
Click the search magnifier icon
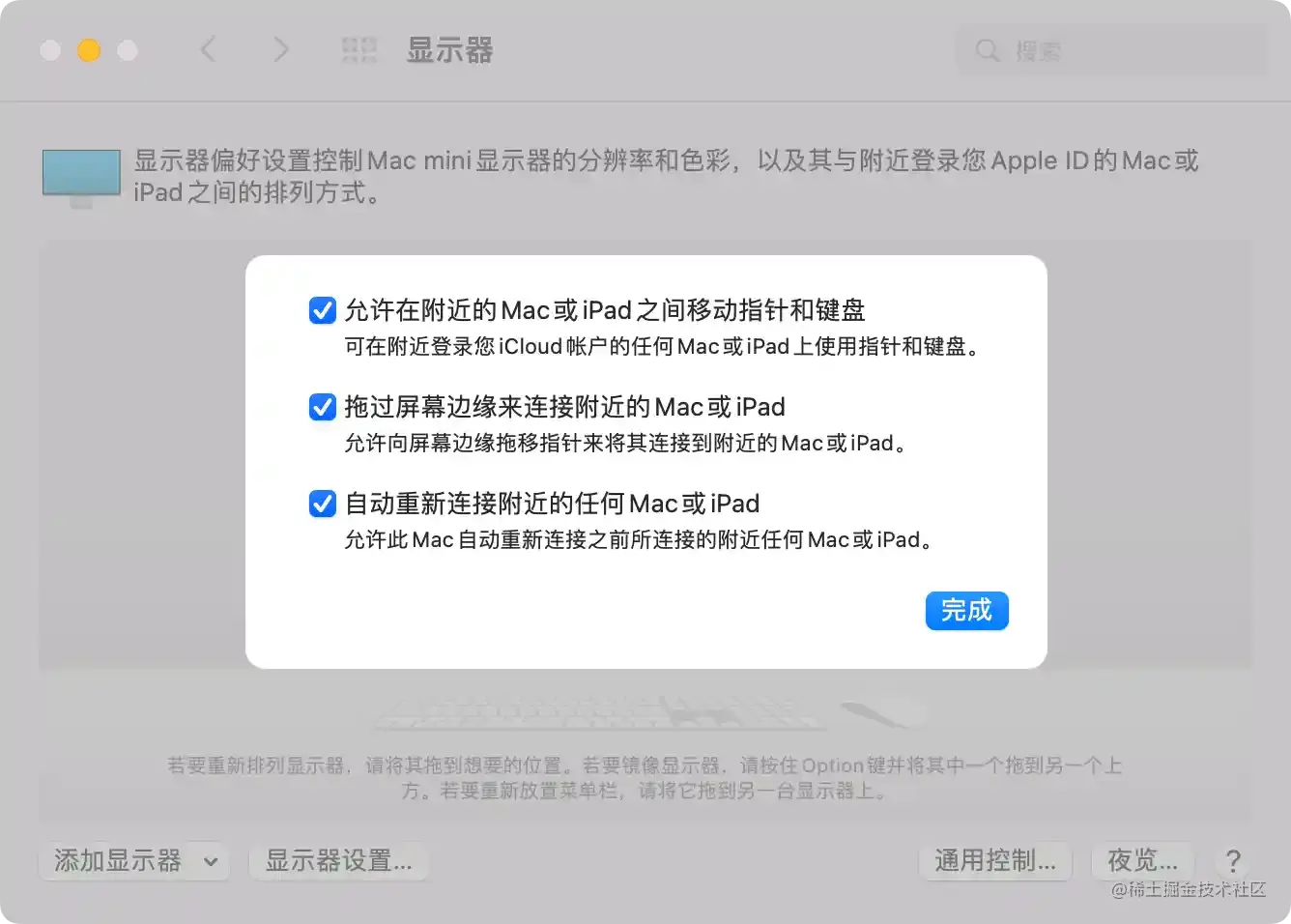pos(987,50)
